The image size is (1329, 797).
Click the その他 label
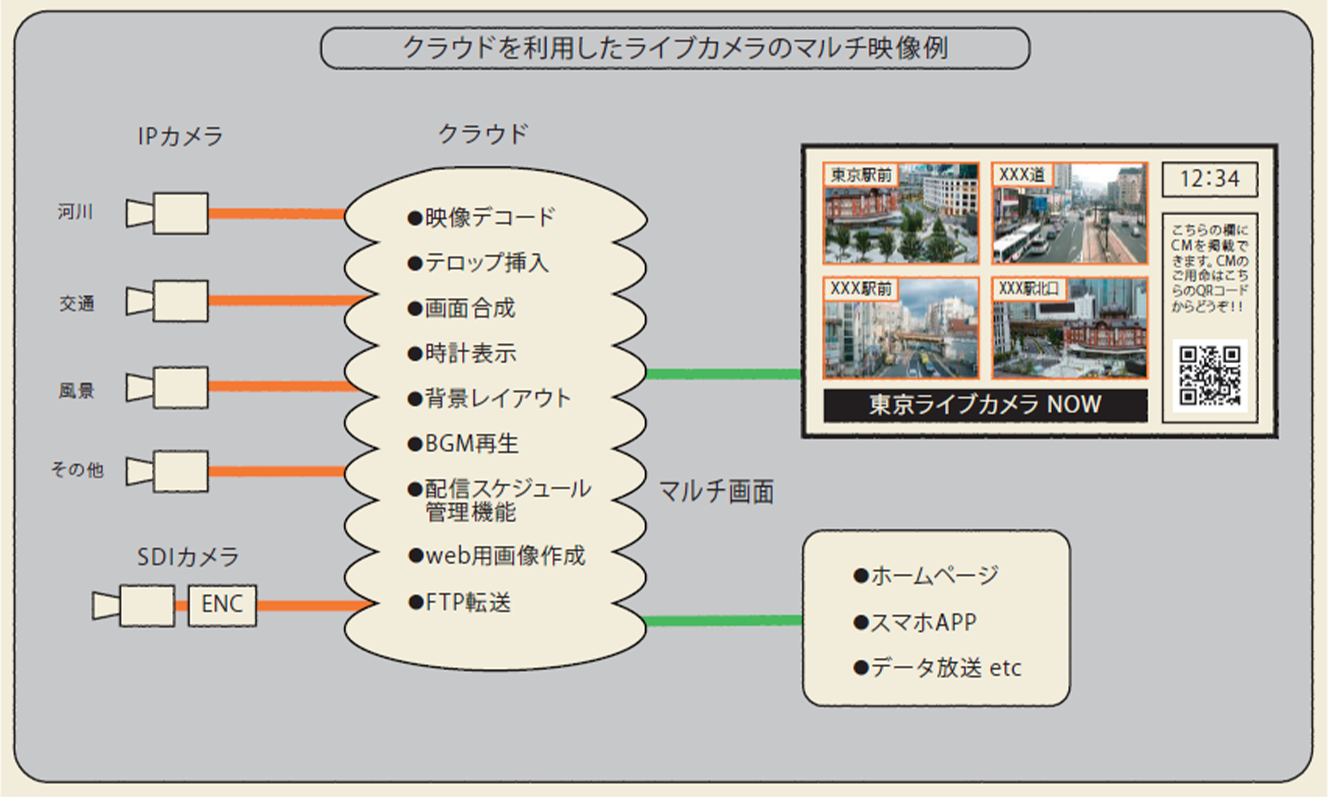(77, 469)
